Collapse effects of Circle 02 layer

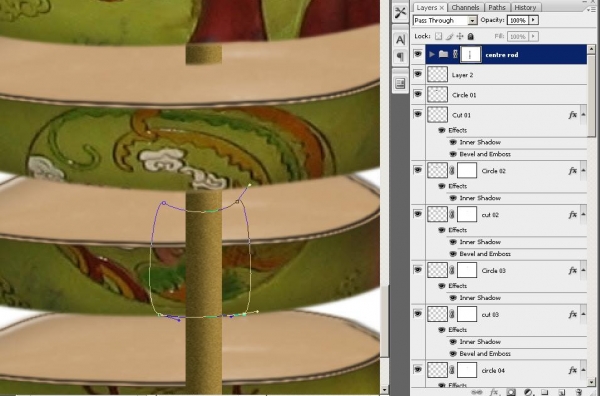pyautogui.click(x=583, y=170)
